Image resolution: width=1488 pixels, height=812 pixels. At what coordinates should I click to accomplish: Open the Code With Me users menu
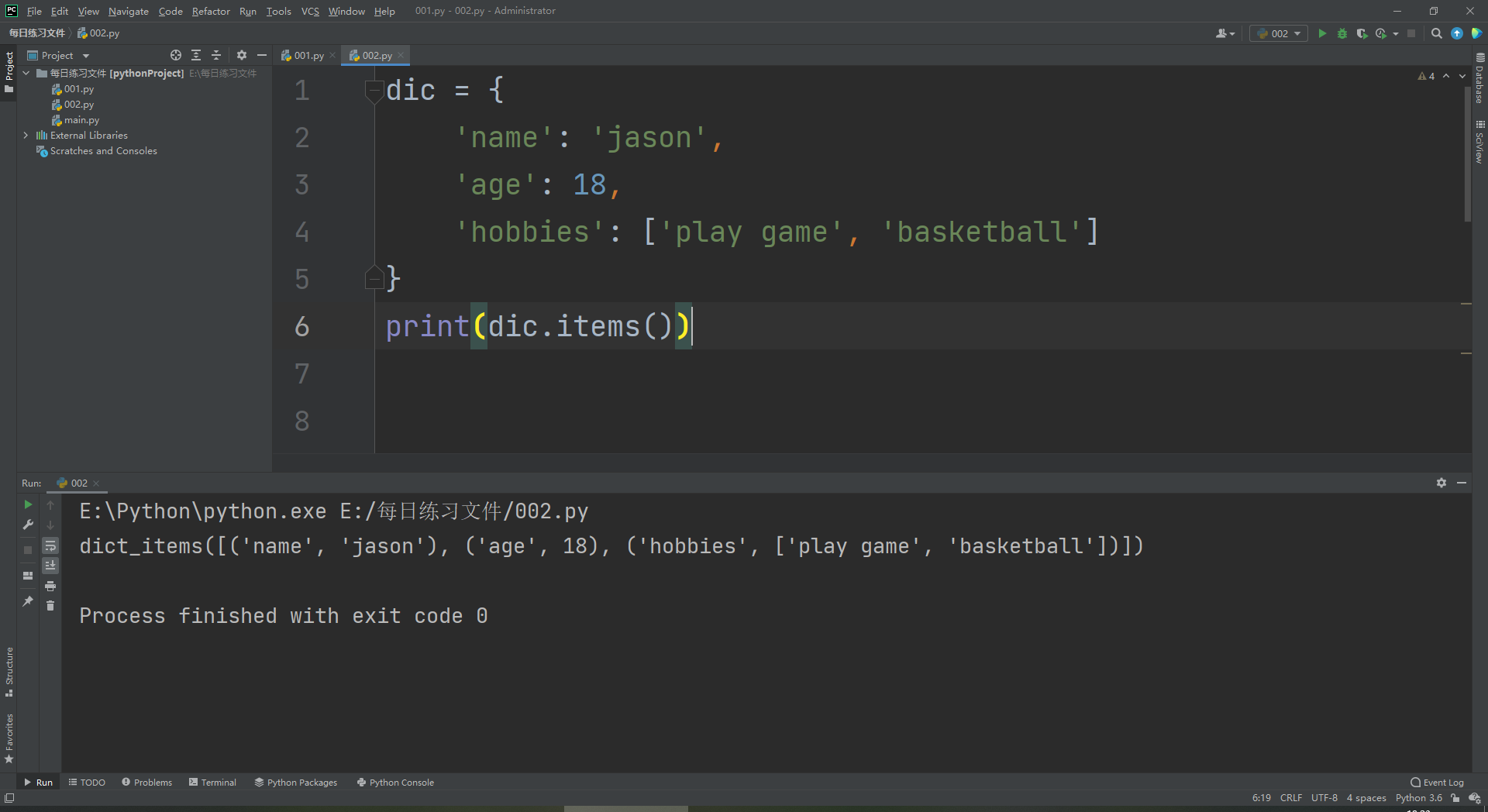[1224, 33]
